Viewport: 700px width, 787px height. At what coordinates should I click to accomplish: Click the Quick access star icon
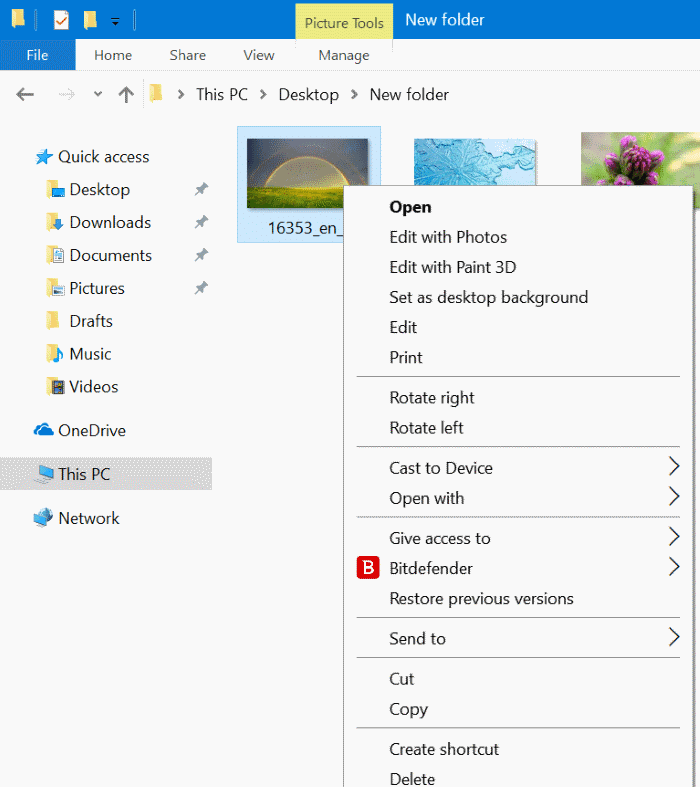(x=44, y=157)
